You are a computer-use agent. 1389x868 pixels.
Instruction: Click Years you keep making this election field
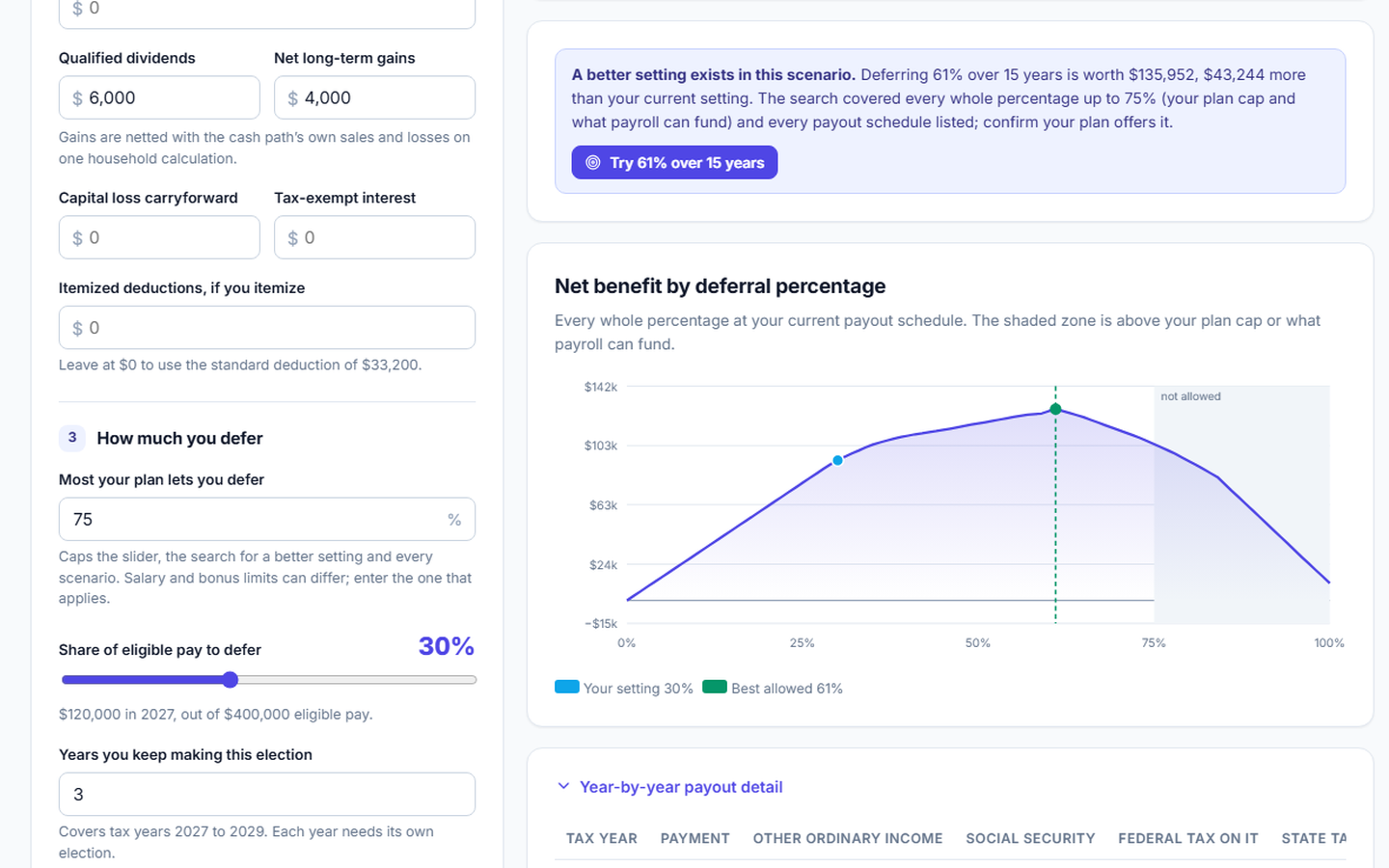point(267,795)
